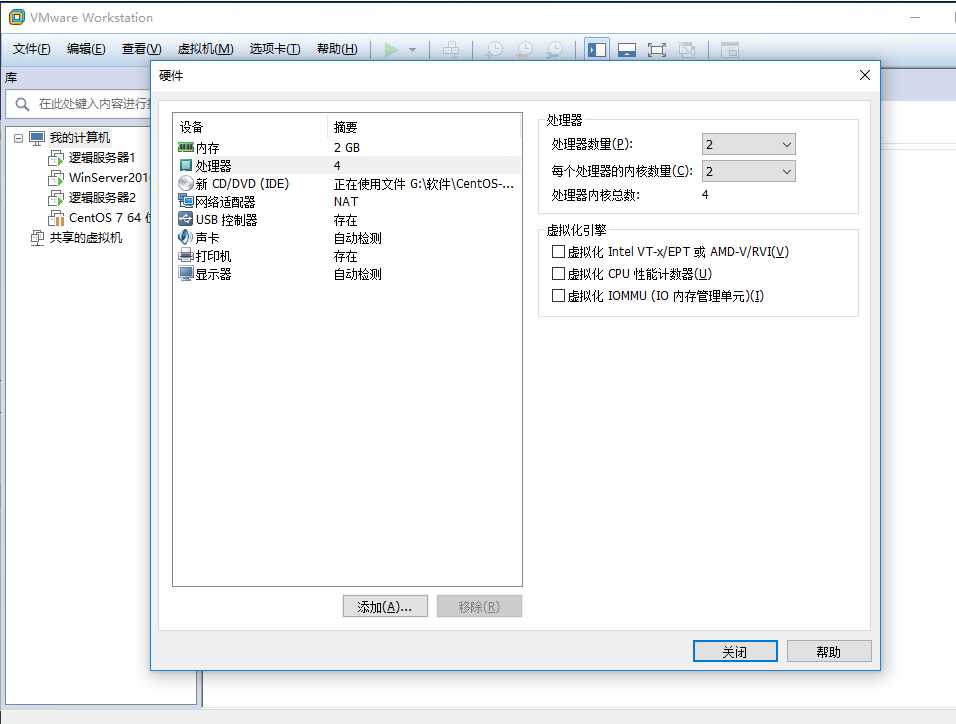Image resolution: width=956 pixels, height=724 pixels.
Task: Click the thumbnail bar view icon
Action: (627, 49)
